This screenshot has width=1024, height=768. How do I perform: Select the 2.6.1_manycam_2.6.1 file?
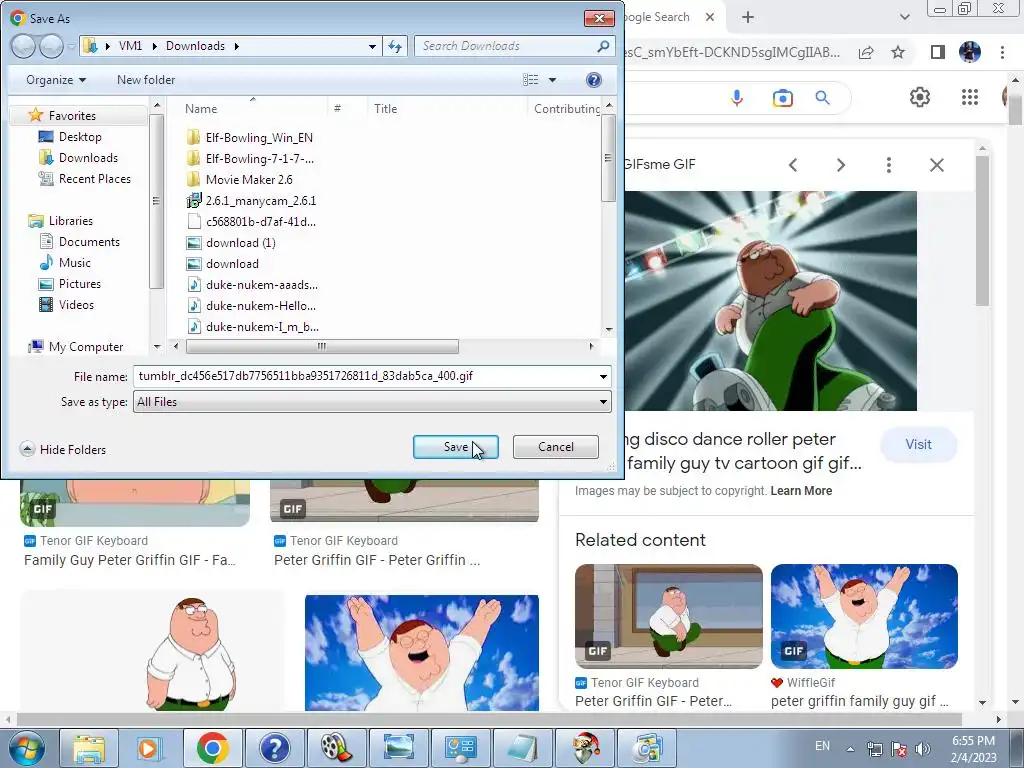pos(261,200)
